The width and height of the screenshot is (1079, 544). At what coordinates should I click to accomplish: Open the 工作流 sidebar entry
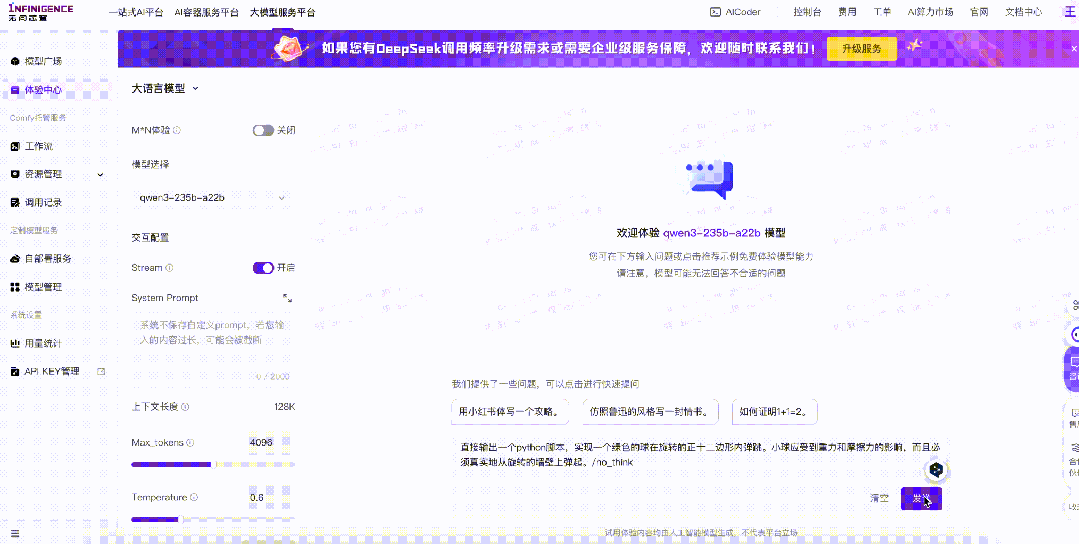(x=39, y=146)
